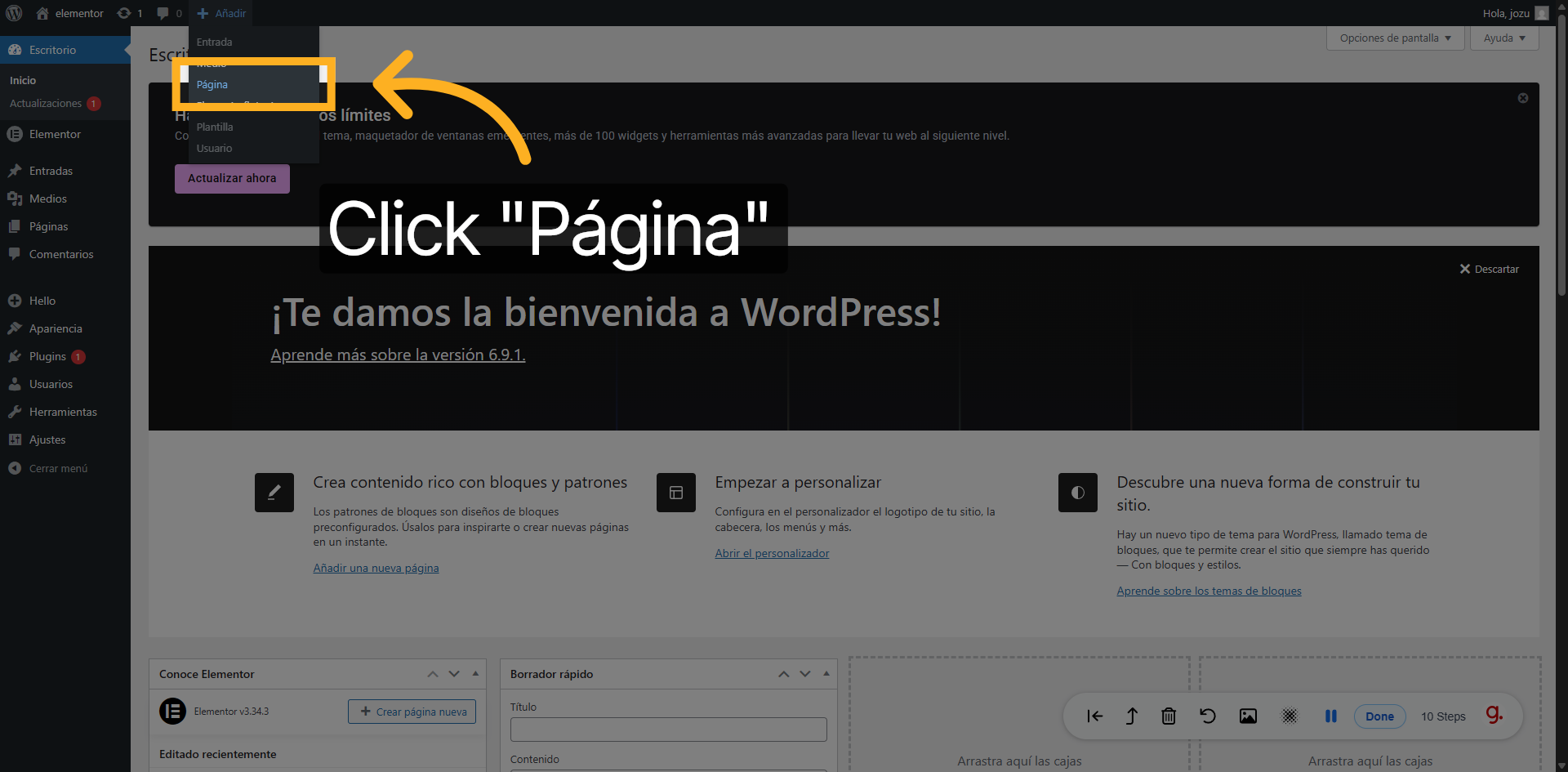Click the Actualizar ahora button

(231, 178)
